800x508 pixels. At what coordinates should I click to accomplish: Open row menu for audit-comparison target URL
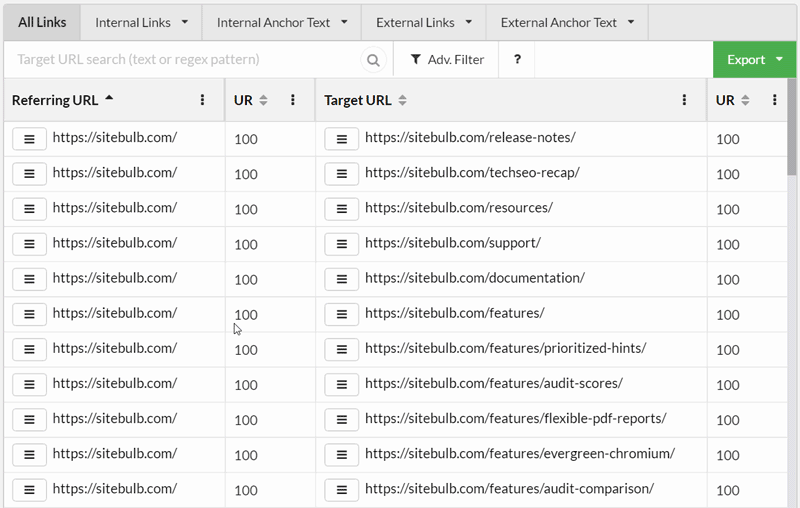tap(341, 490)
